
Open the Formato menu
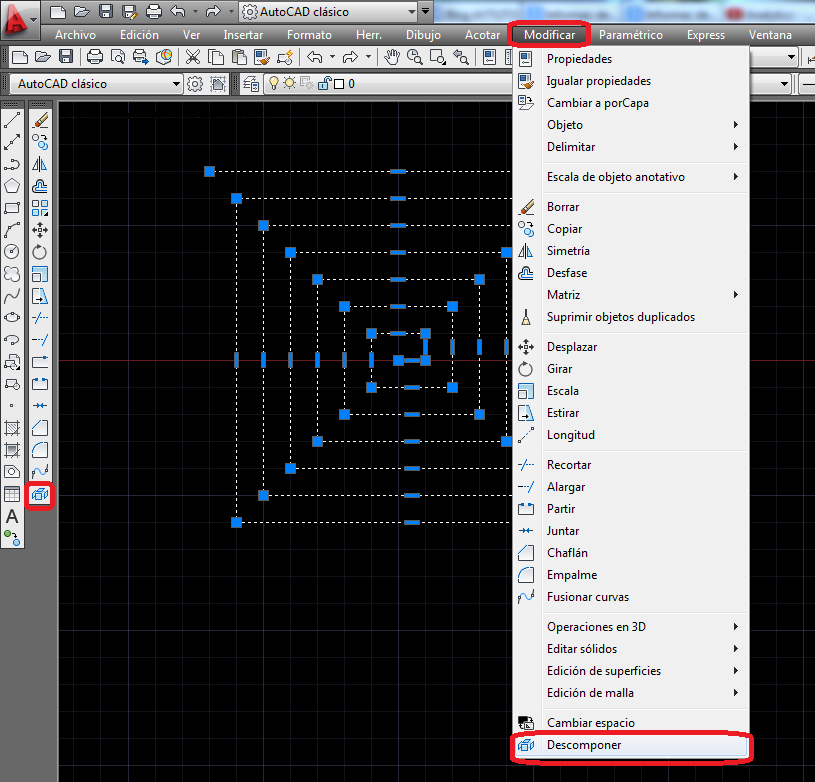pyautogui.click(x=309, y=34)
